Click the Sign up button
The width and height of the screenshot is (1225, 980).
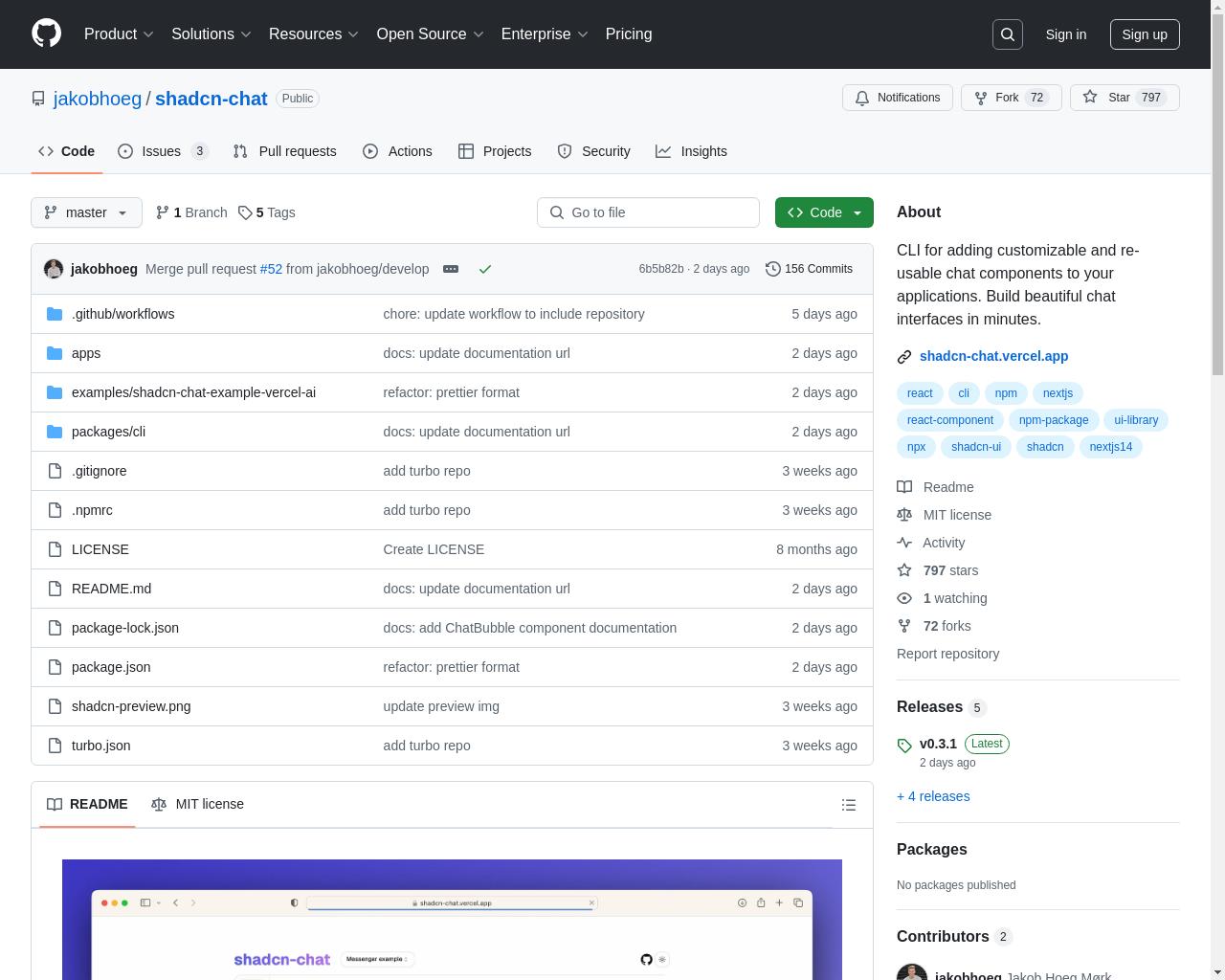click(1145, 34)
